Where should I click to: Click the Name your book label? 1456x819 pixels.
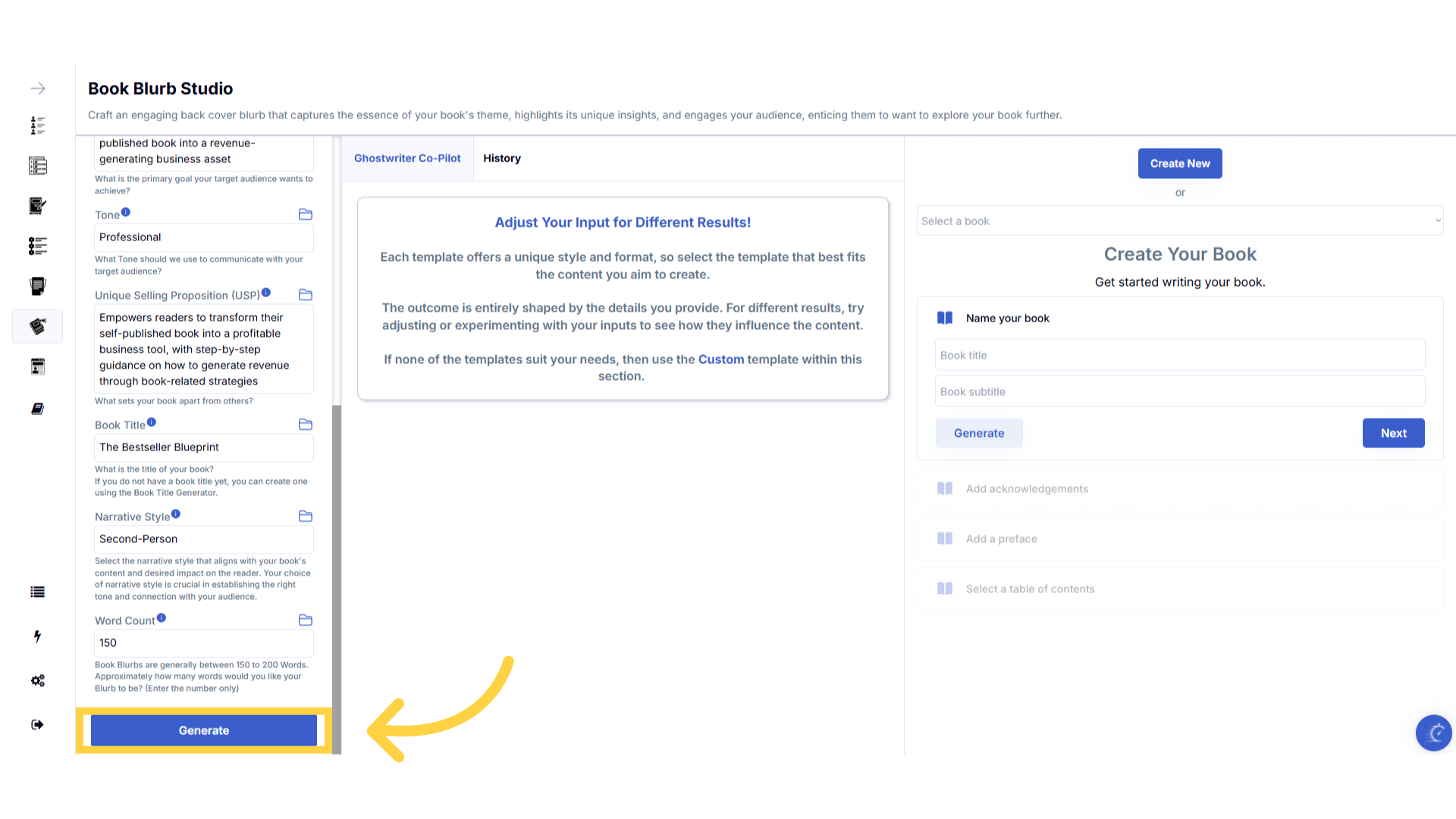point(1008,318)
